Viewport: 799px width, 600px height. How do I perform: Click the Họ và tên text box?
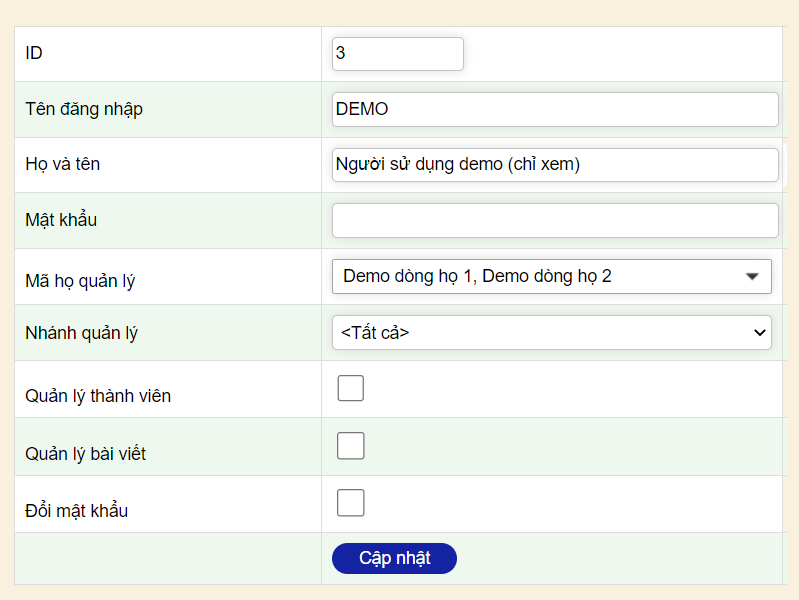click(555, 165)
